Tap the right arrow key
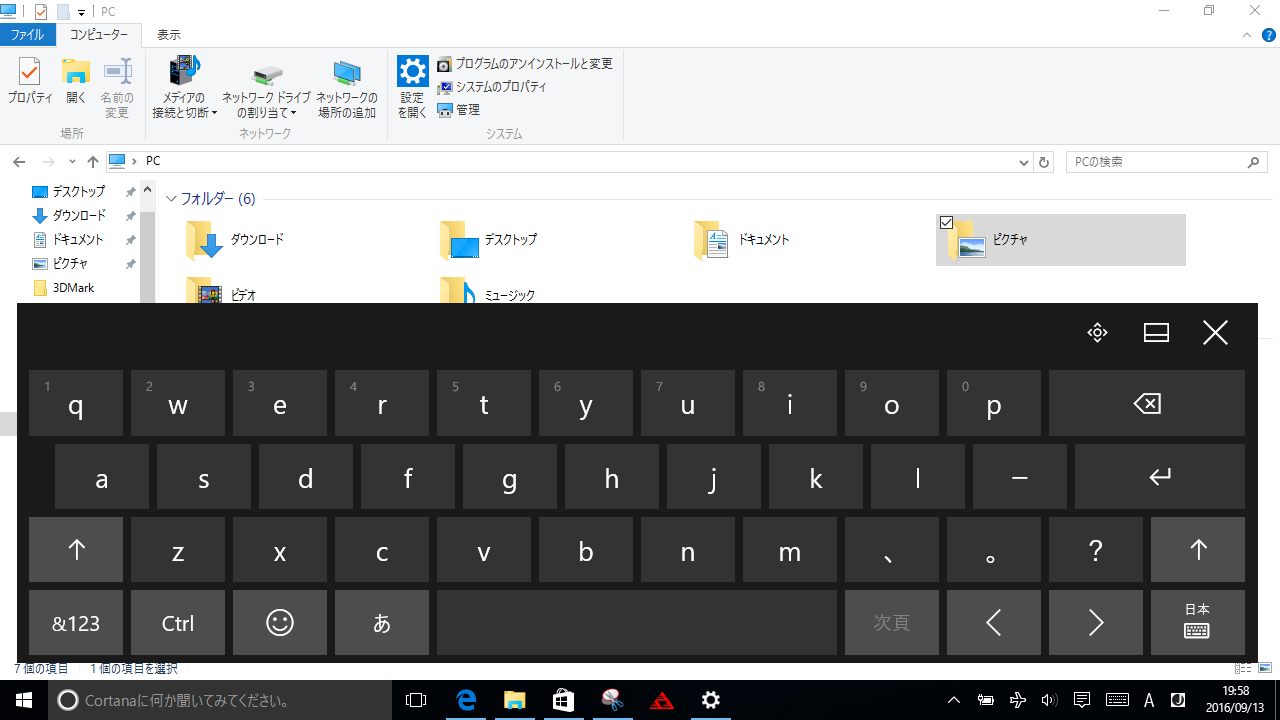1280x720 pixels. (x=1096, y=623)
